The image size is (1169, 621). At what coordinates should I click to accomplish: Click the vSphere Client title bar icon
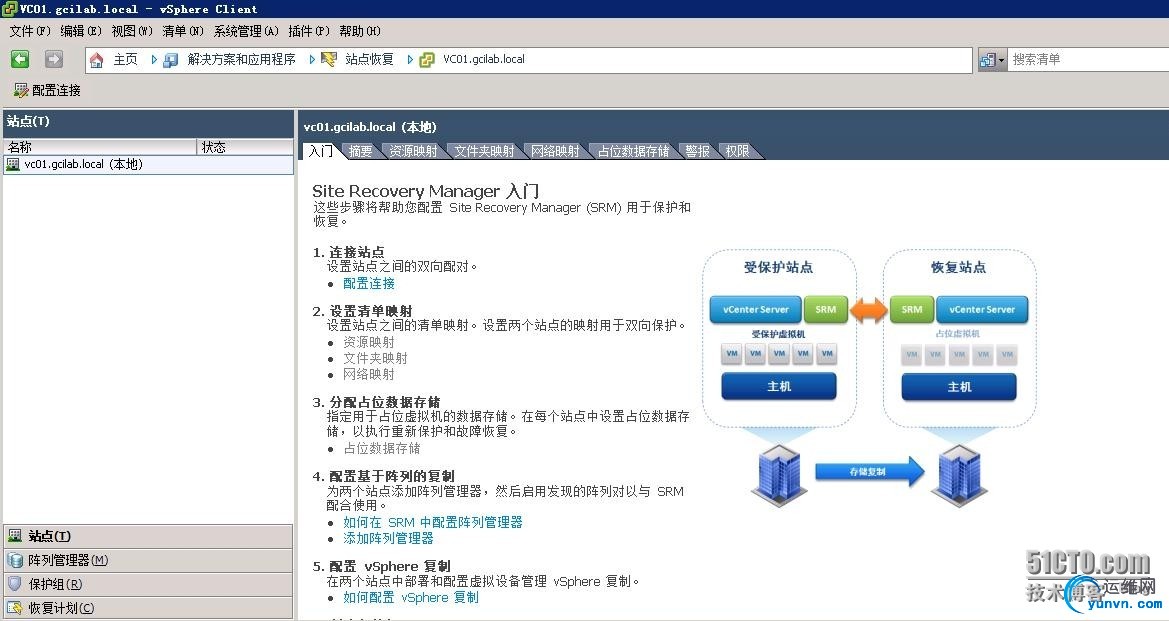click(x=9, y=9)
